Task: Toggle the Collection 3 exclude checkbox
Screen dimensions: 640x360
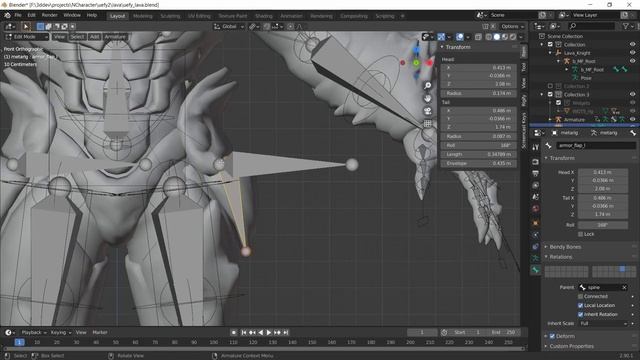Action: pos(550,94)
